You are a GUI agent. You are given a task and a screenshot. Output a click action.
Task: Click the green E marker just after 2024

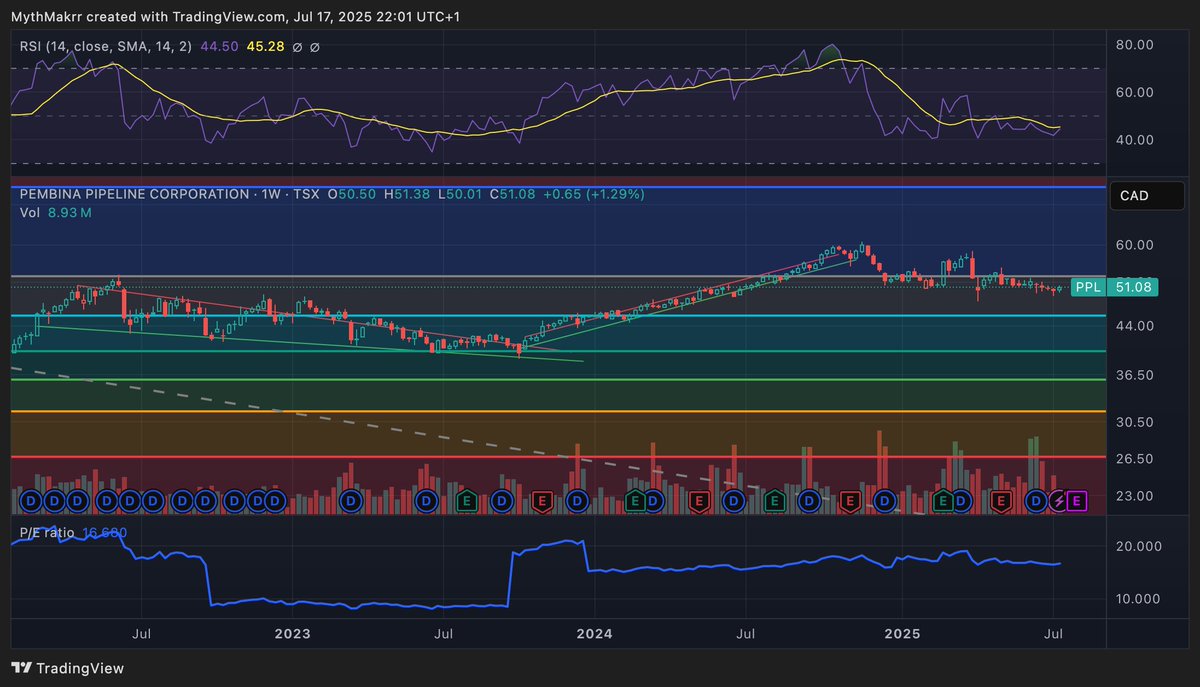[x=634, y=499]
